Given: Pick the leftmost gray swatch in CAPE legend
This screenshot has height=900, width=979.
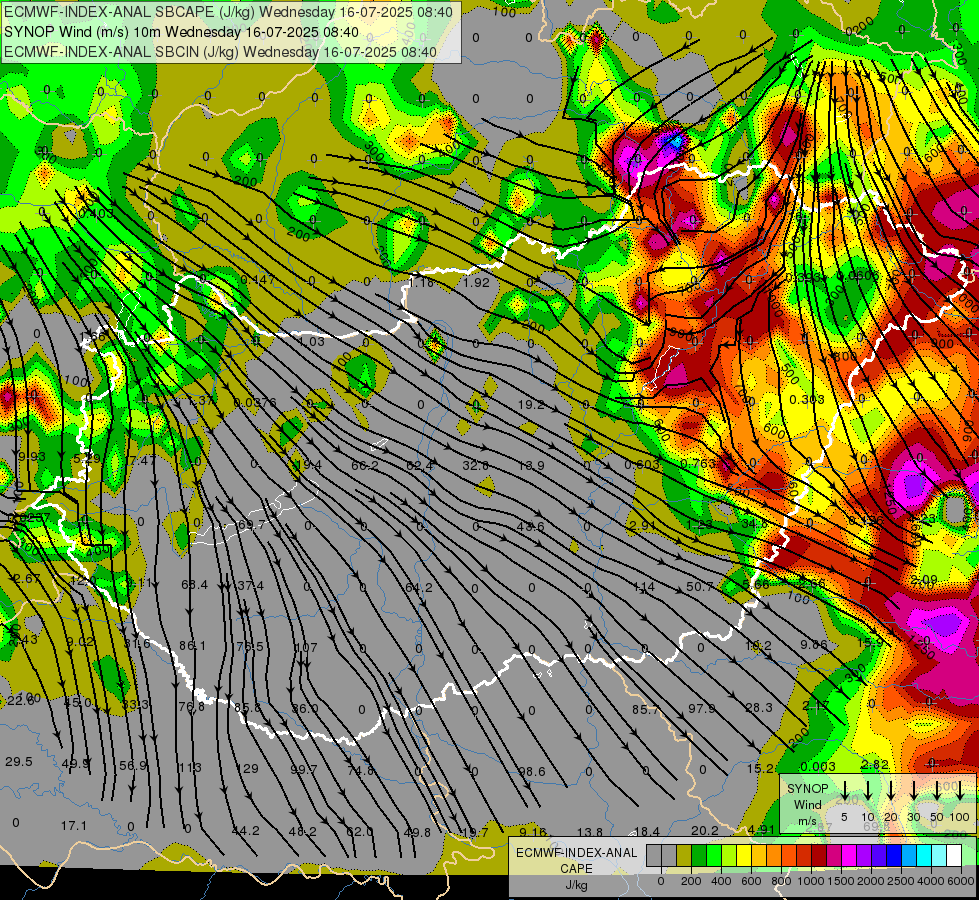Looking at the screenshot, I should coord(654,855).
